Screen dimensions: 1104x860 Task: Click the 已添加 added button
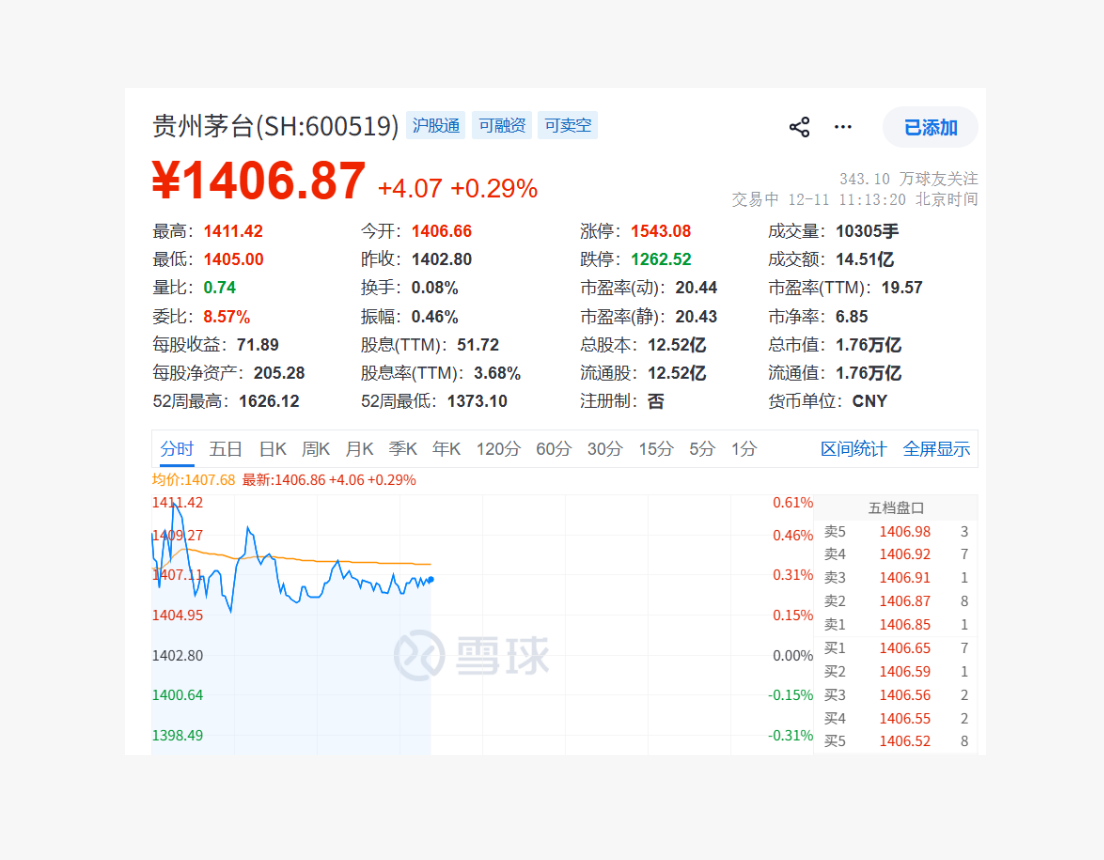pos(930,128)
